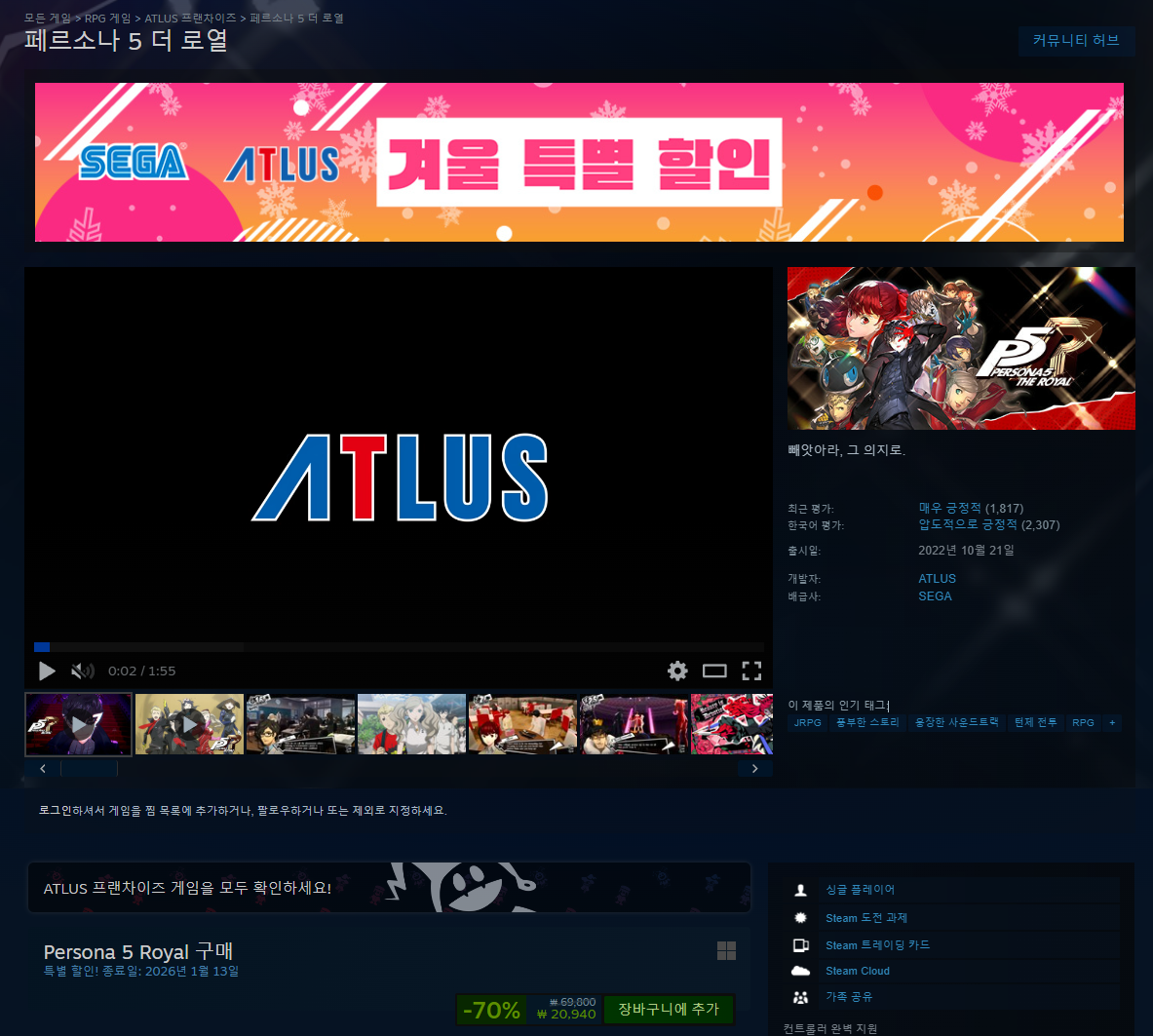
Task: Open Steam 도전 과제 feature icon
Action: pyautogui.click(x=800, y=918)
